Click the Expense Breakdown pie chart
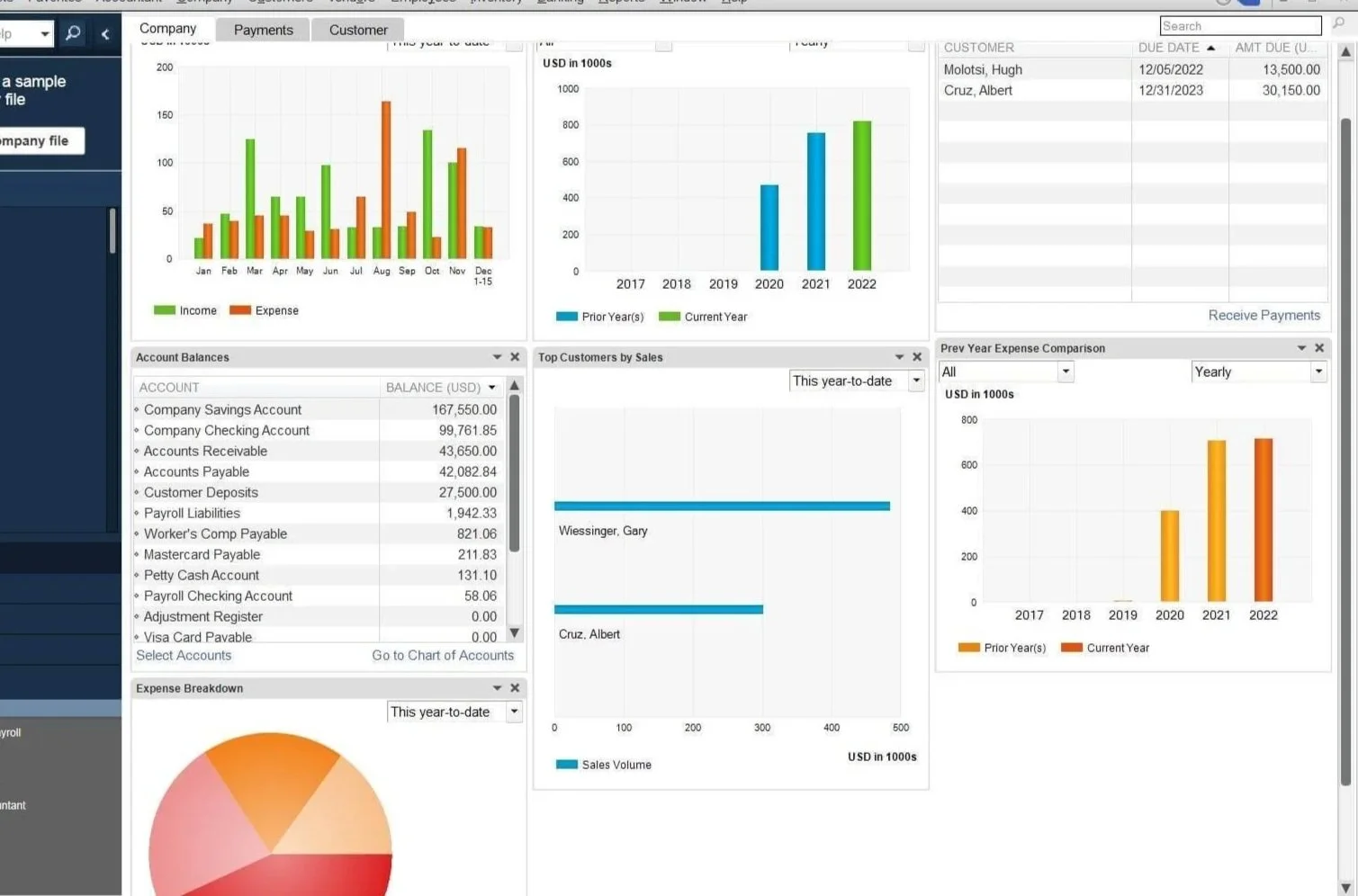 click(270, 814)
